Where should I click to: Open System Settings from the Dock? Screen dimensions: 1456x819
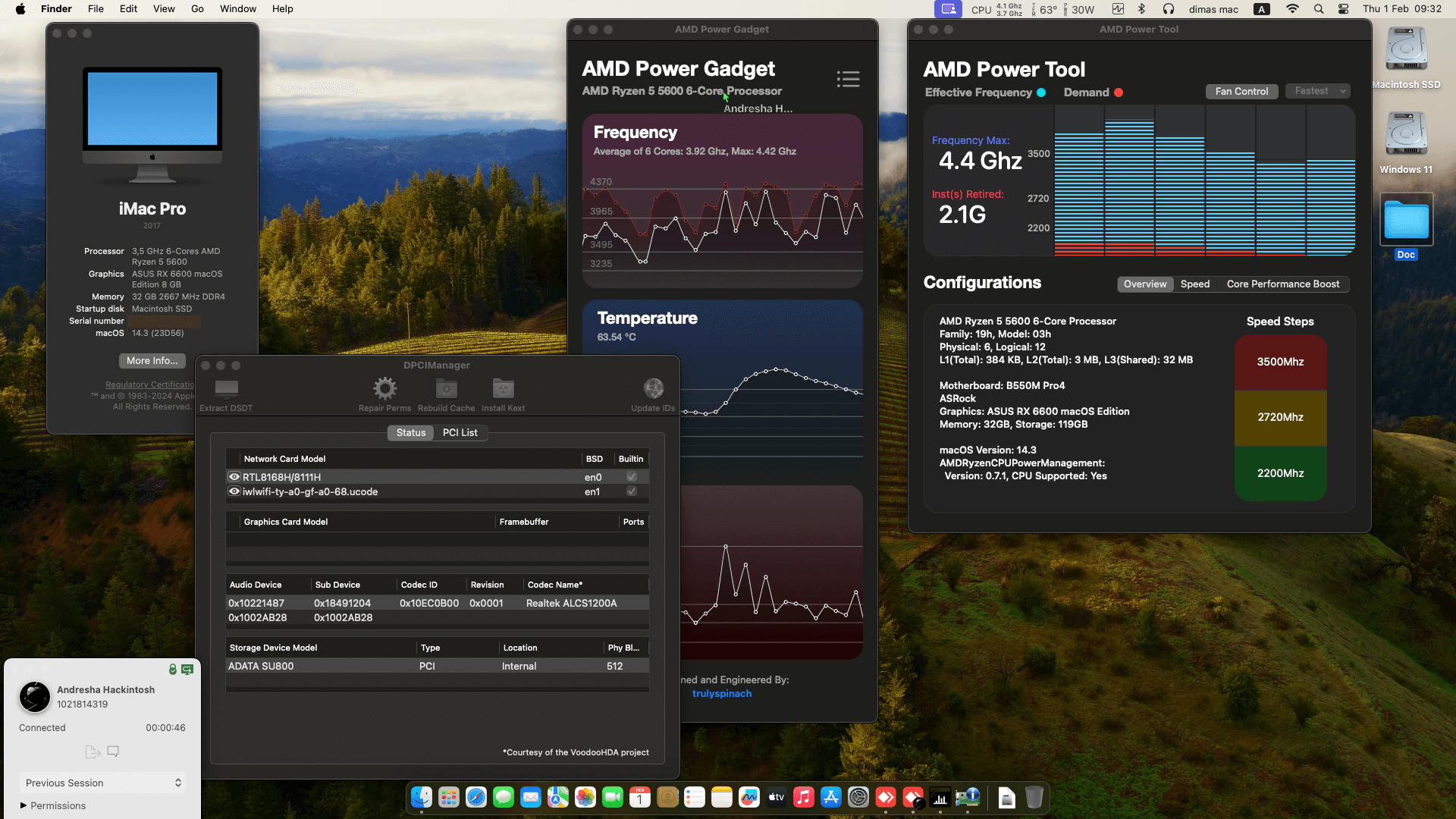pos(858,797)
